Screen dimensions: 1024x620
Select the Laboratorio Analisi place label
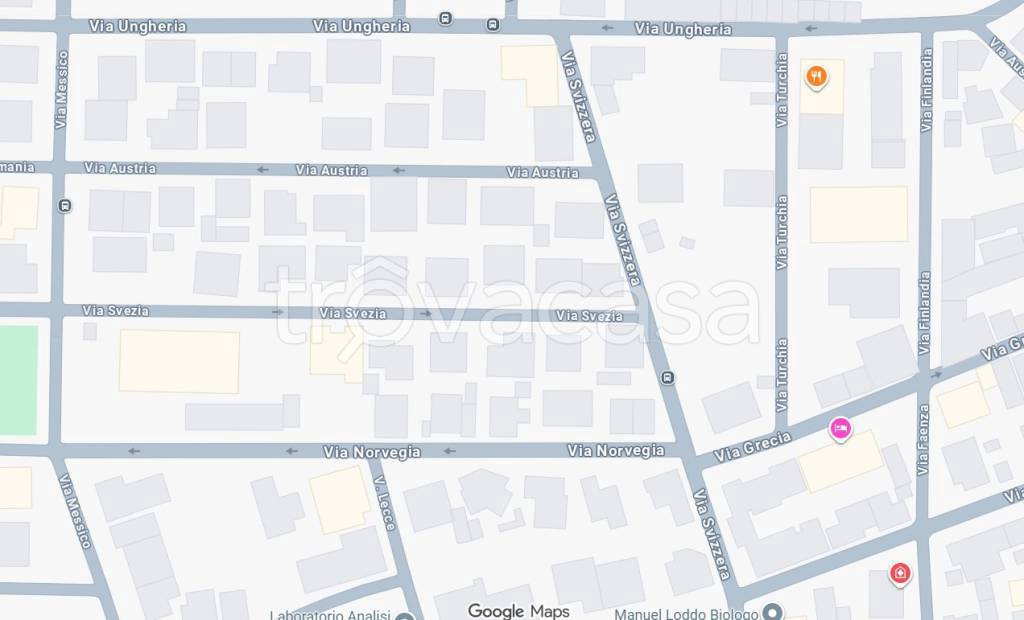click(x=330, y=615)
